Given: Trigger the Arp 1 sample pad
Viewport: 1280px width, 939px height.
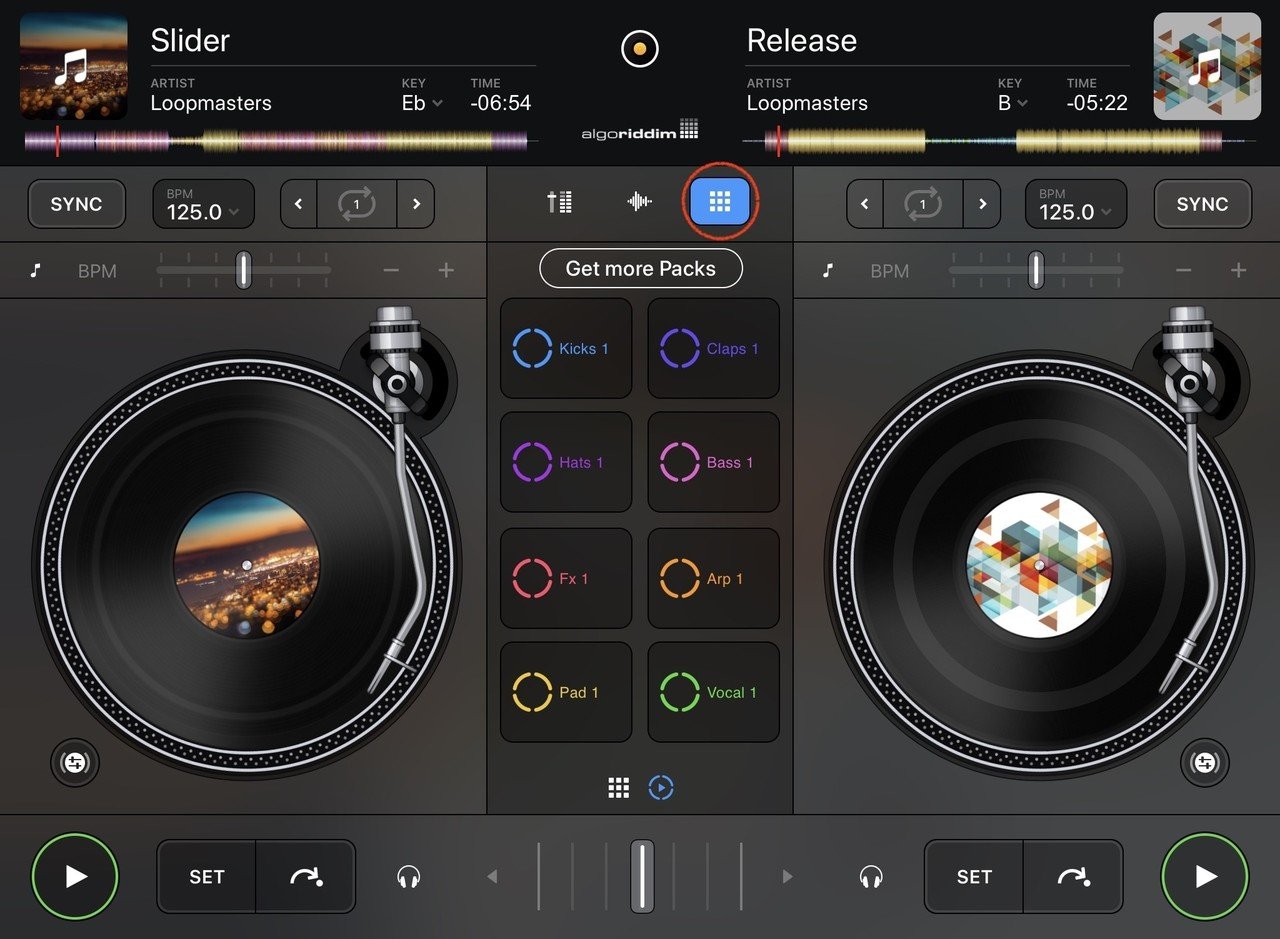Looking at the screenshot, I should (713, 578).
